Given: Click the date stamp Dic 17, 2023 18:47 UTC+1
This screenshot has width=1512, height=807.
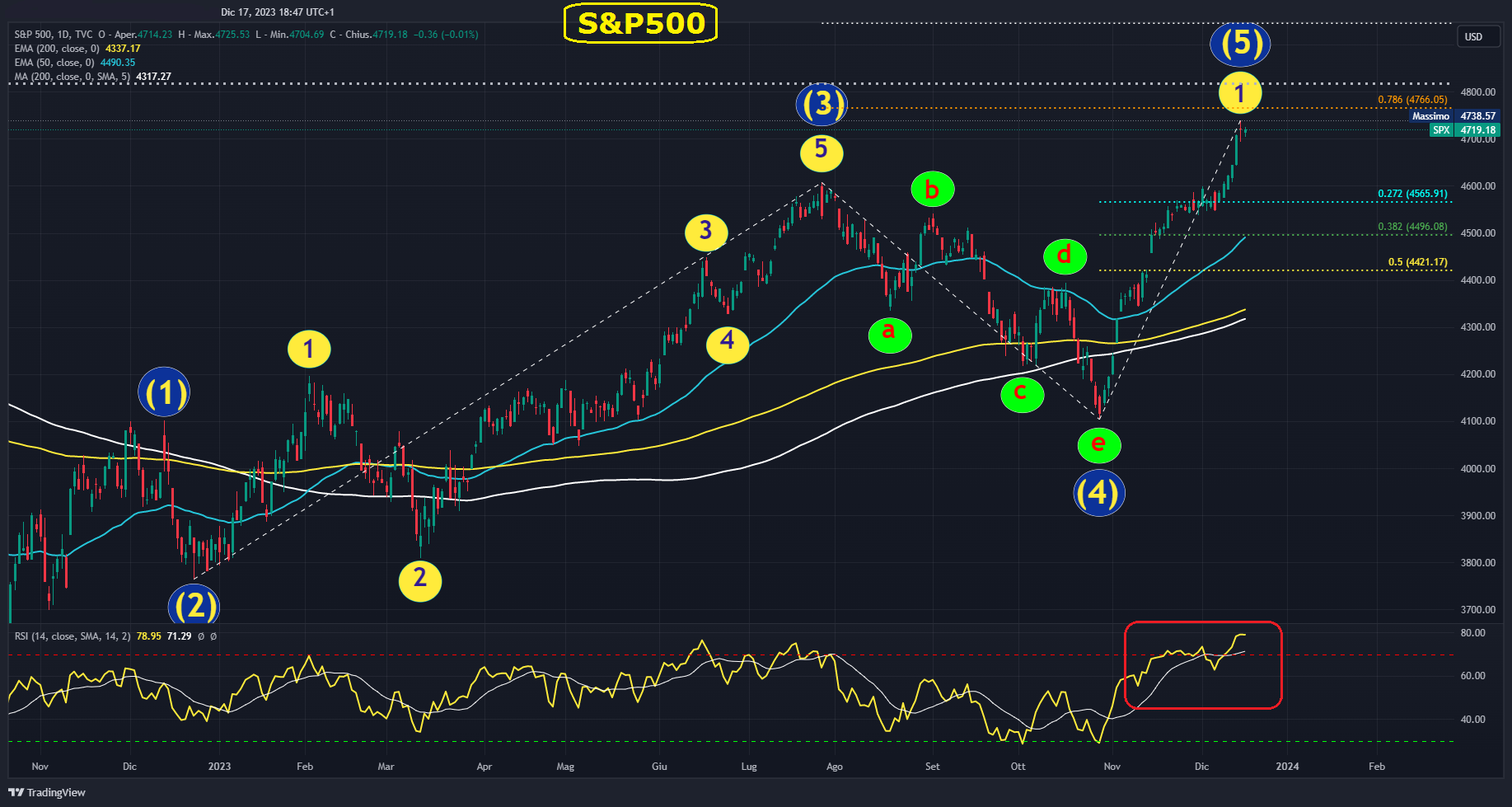Looking at the screenshot, I should point(278,12).
